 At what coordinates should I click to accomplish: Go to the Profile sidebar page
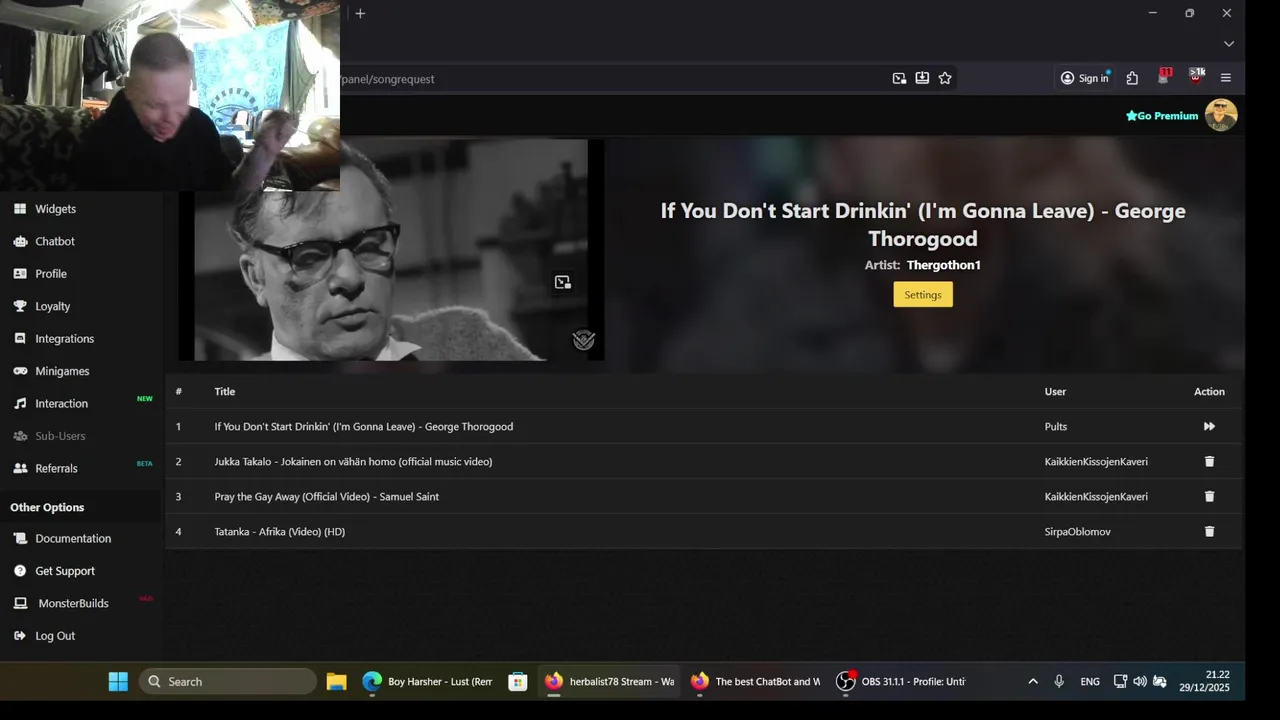tap(51, 273)
